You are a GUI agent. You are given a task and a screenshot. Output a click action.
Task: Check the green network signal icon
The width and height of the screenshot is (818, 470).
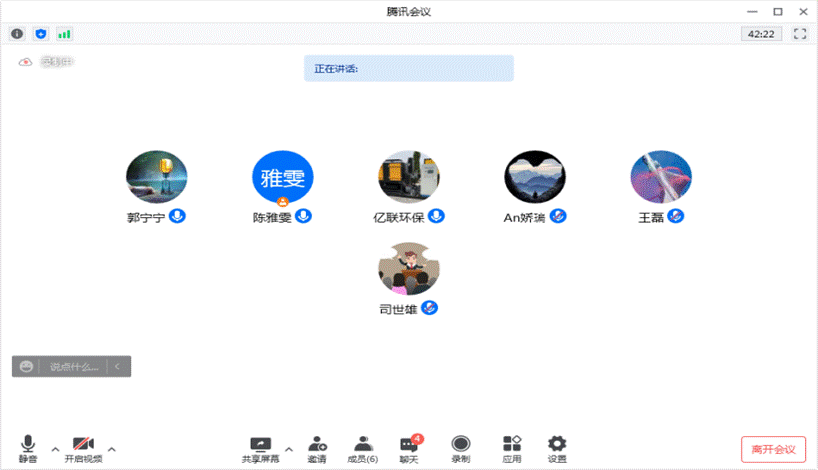coord(64,34)
